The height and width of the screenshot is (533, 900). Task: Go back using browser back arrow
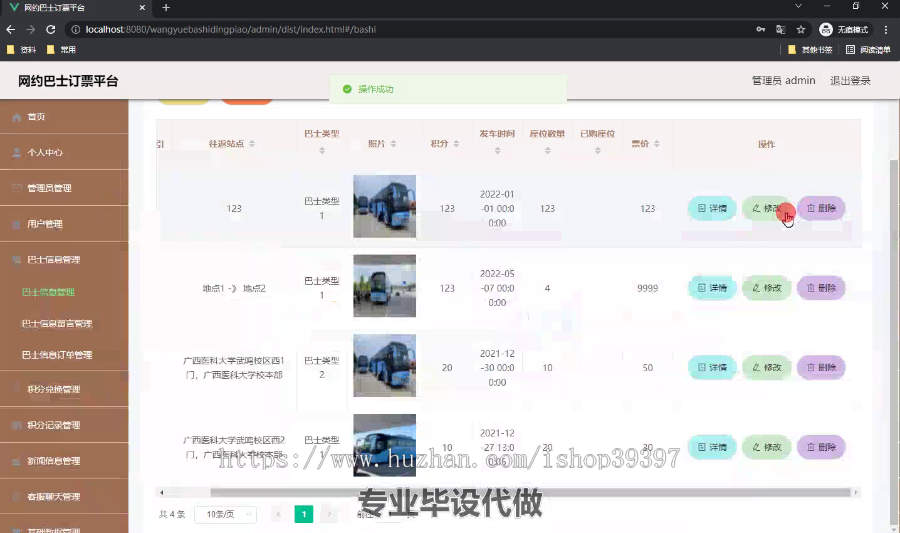tap(10, 29)
